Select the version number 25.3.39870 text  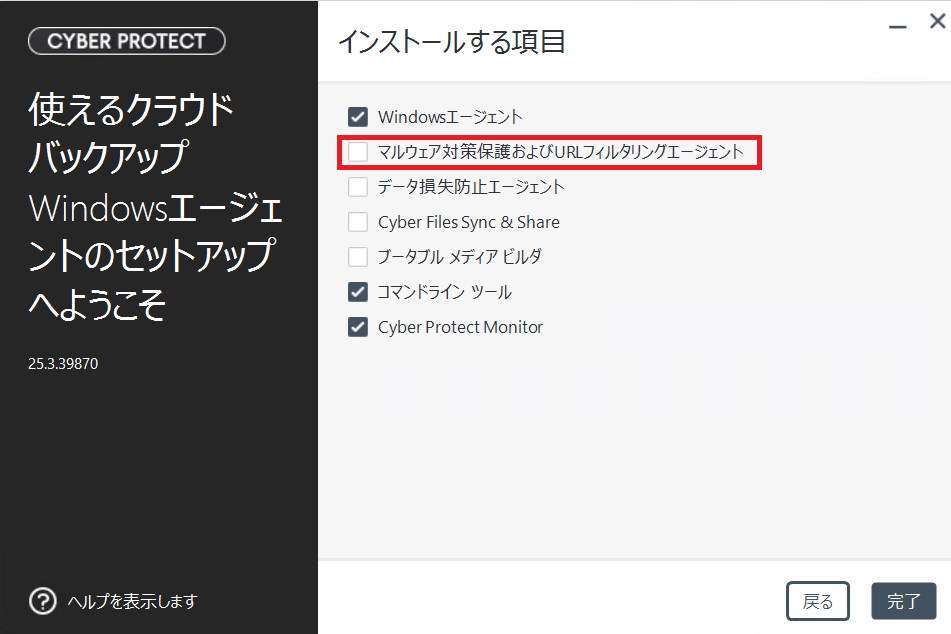tap(63, 363)
